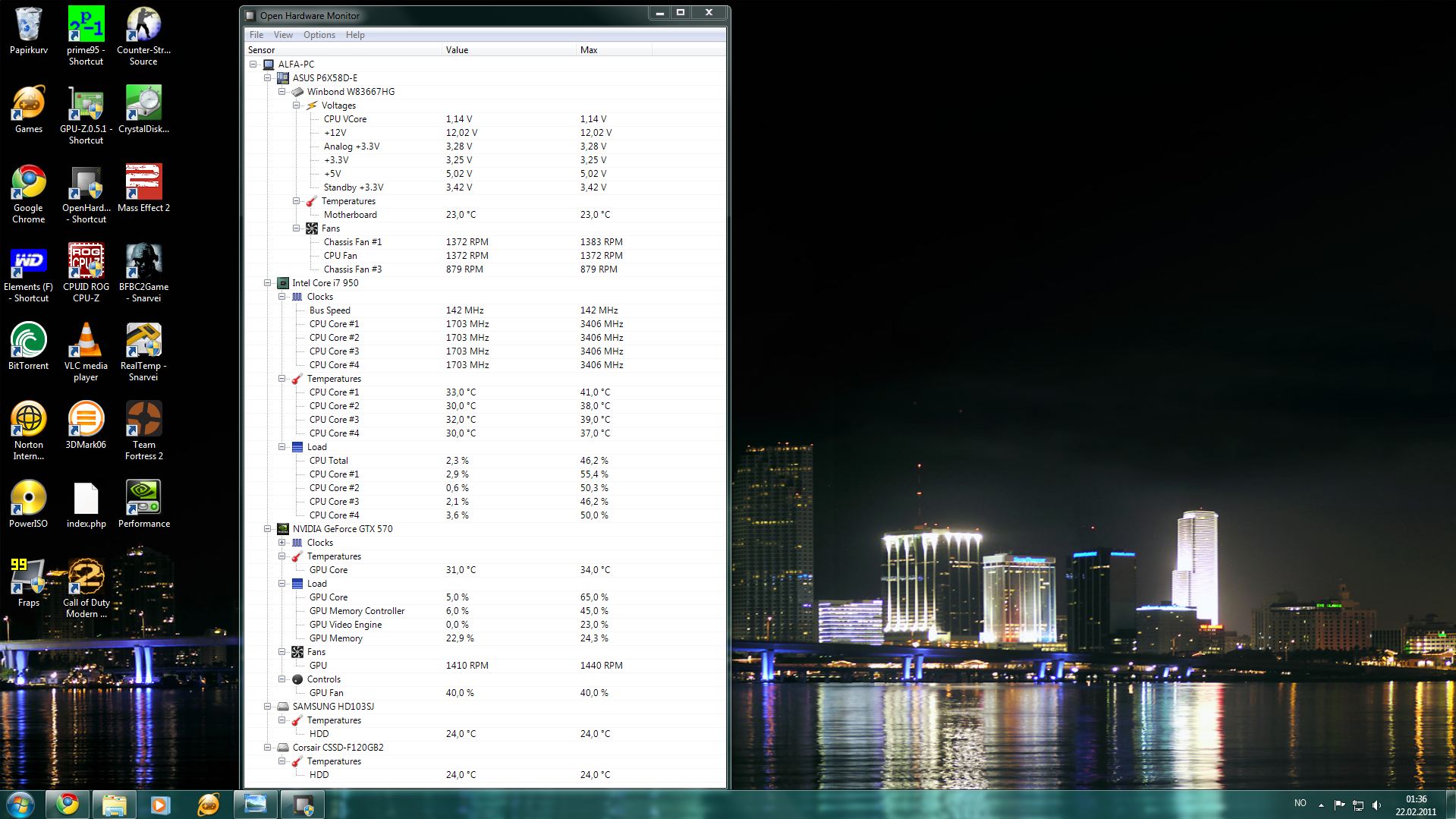
Task: Collapse the Voltages group
Action: pos(296,106)
